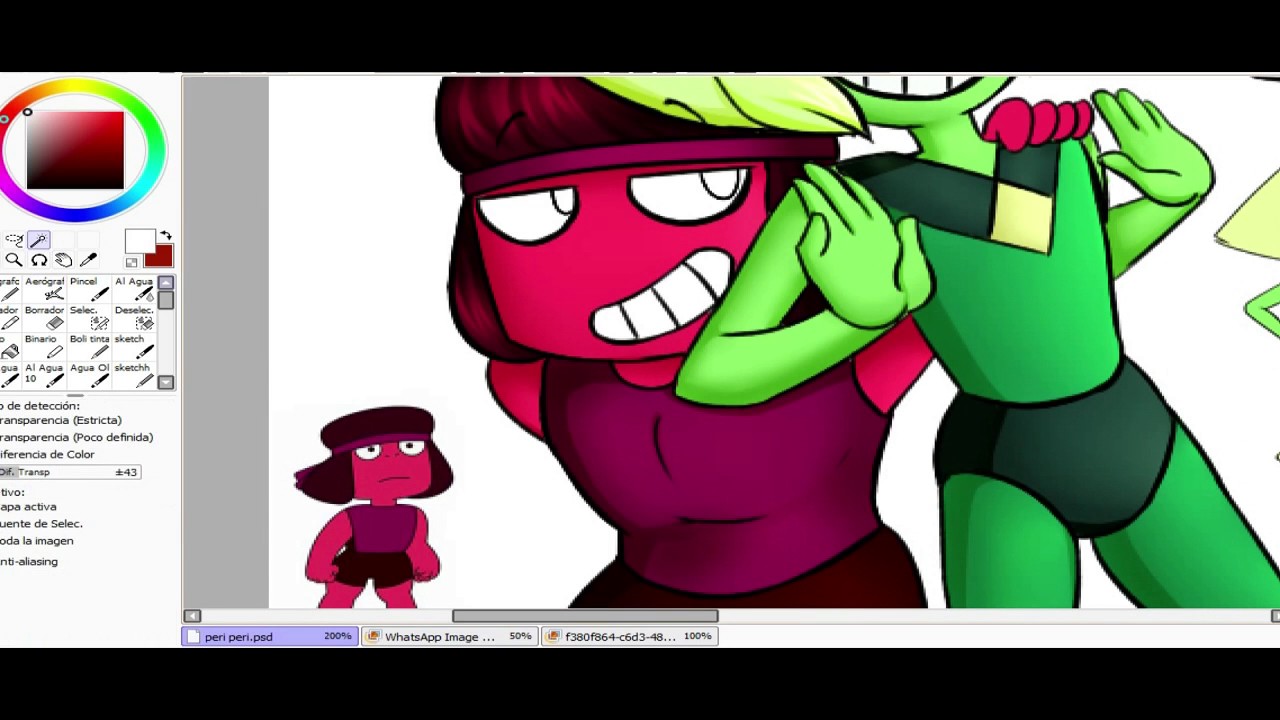Image resolution: width=1280 pixels, height=720 pixels.
Task: Pick a shade in the red saturation square
Action: click(75, 150)
